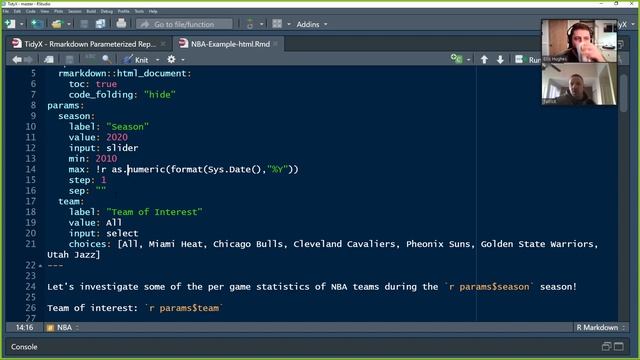Save all open documents

pos(100,24)
